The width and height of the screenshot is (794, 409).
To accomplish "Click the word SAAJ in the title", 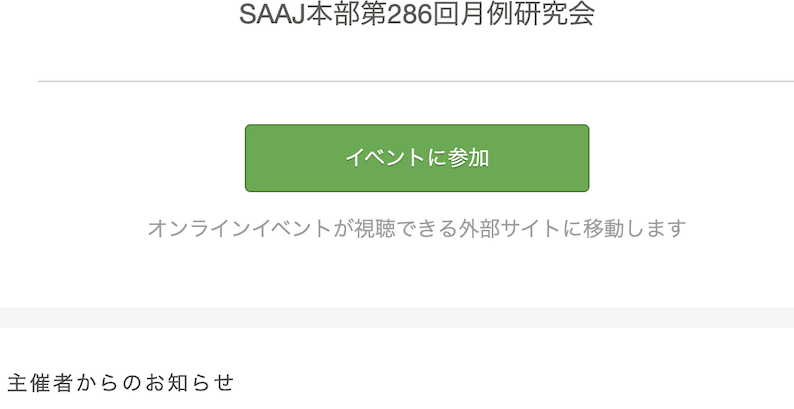I will [272, 14].
